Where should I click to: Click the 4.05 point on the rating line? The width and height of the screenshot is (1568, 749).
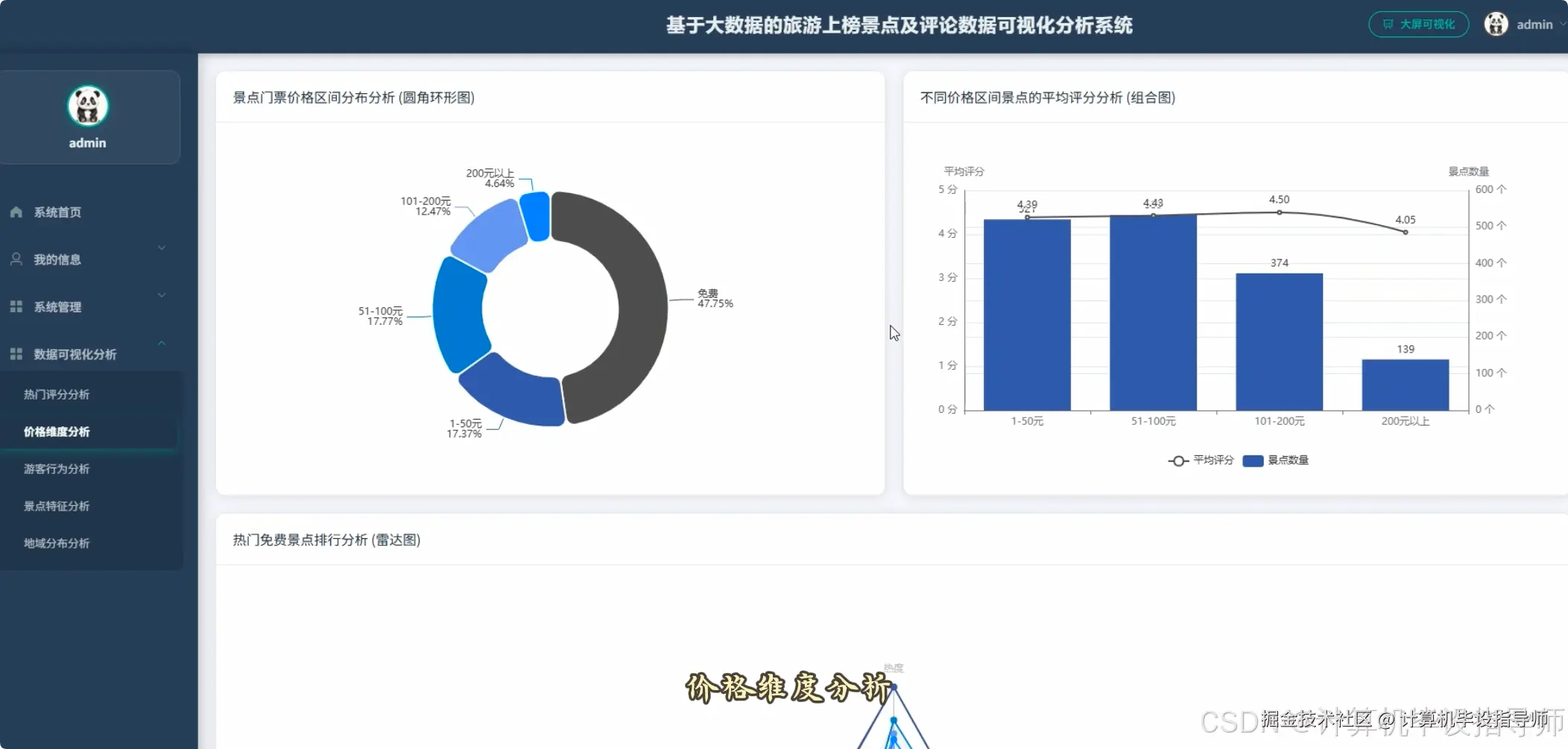(1406, 232)
